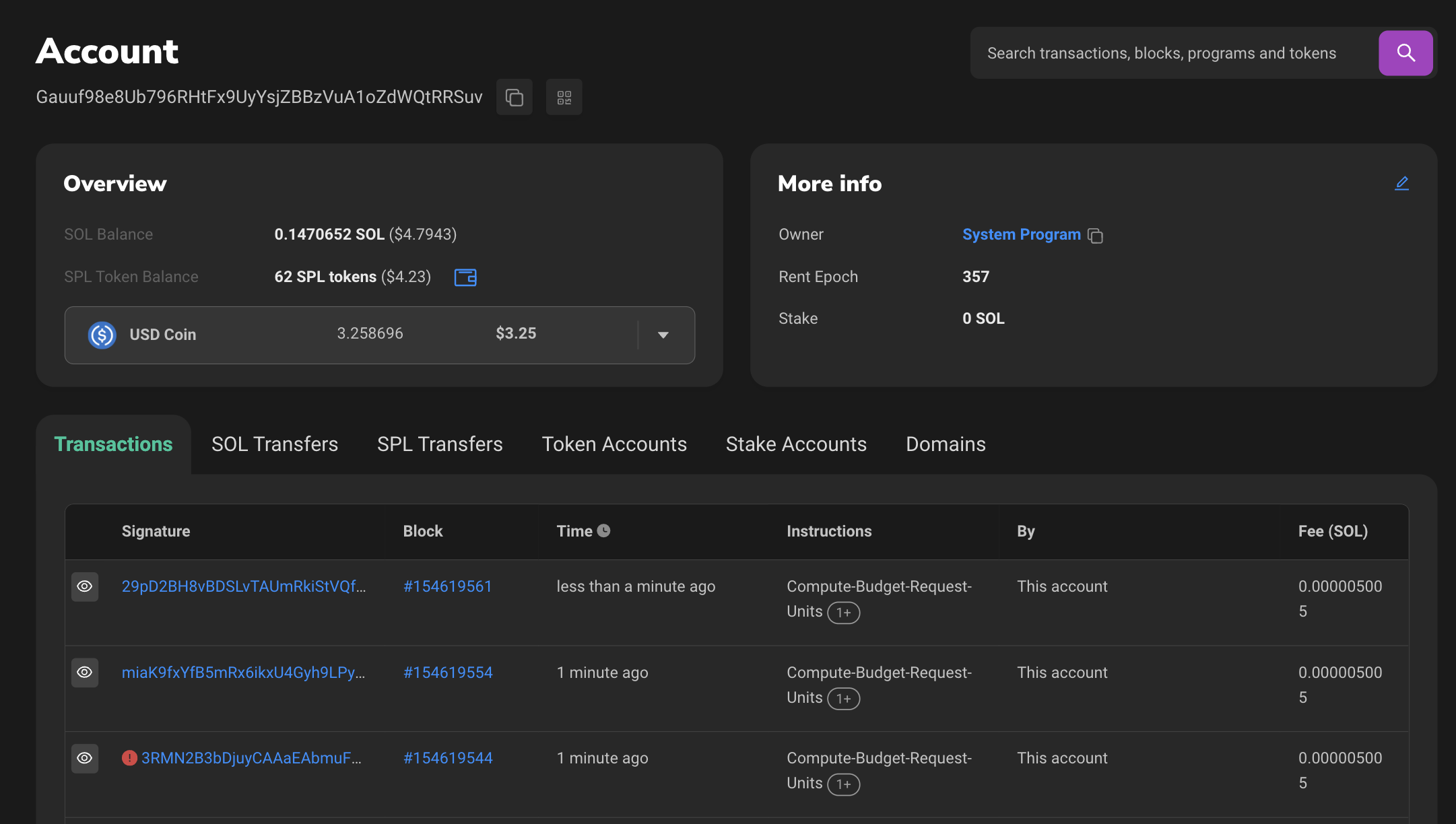Open transaction 3RMN2B3bDjuyCAAaEAbmuF
The image size is (1456, 824).
(x=251, y=758)
